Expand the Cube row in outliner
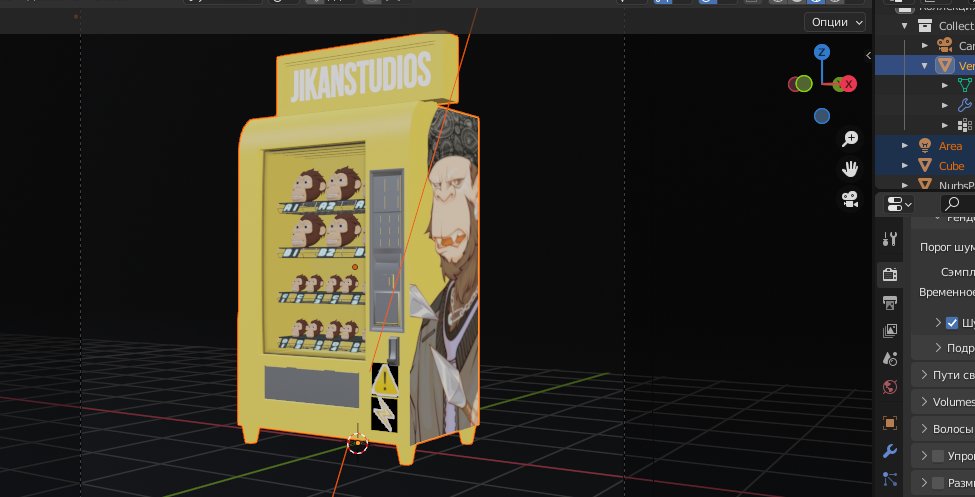This screenshot has width=975, height=497. point(905,165)
